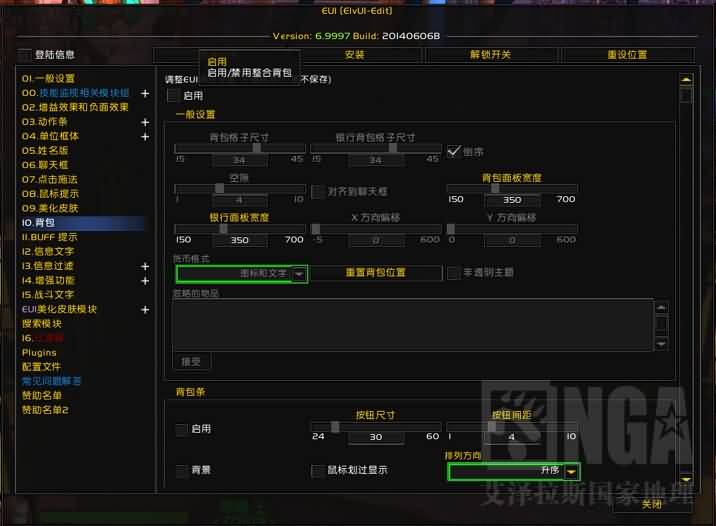Viewport: 716px width, 526px height.
Task: Select 02.增益效果和负面效果 in the sidebar
Action: coord(75,107)
